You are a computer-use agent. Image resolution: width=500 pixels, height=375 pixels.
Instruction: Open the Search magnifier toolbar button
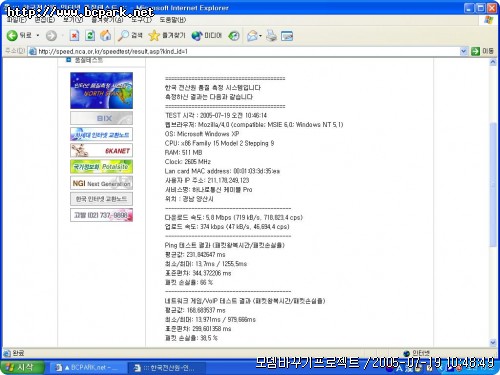(130, 35)
